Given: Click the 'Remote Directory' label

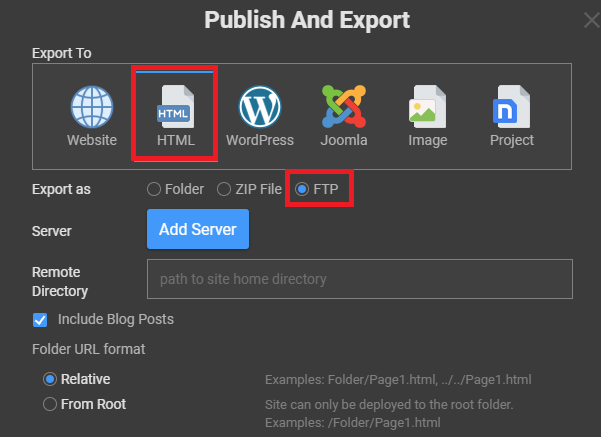Looking at the screenshot, I should [x=60, y=282].
